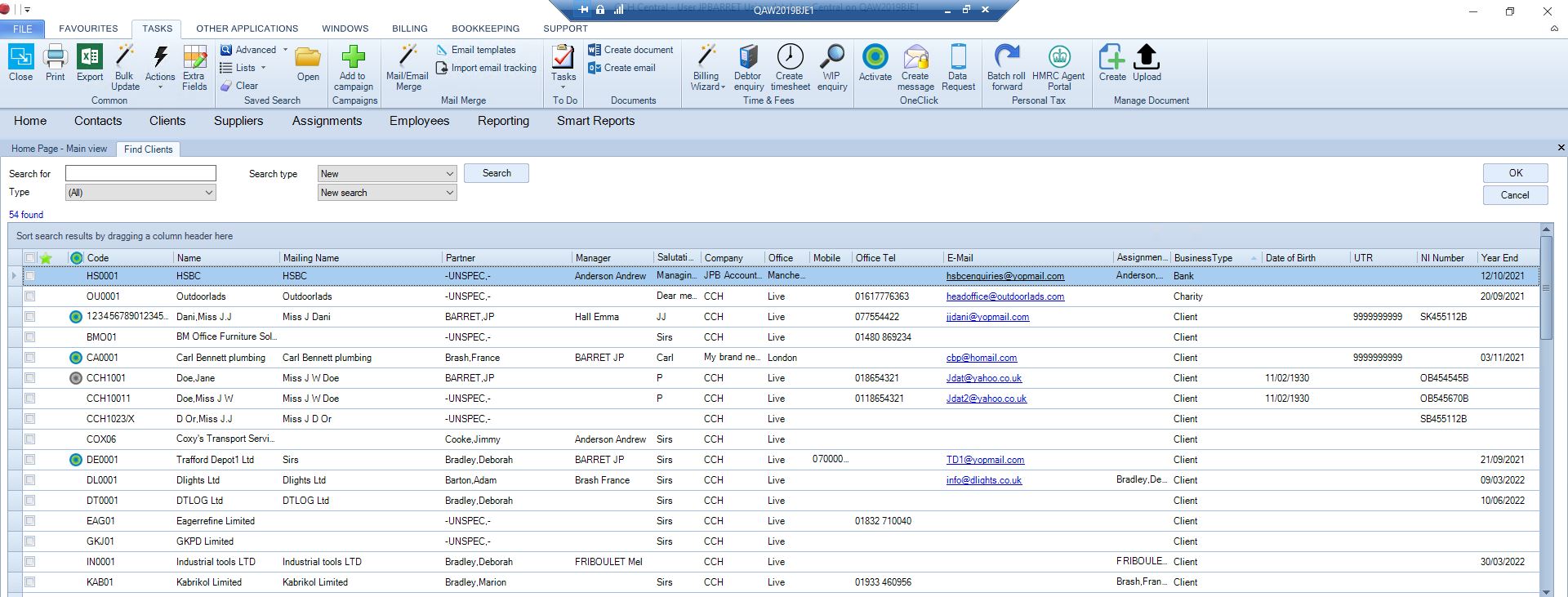Viewport: 1568px width, 597px height.
Task: Click Create timesheet clock icon
Action: tap(790, 67)
